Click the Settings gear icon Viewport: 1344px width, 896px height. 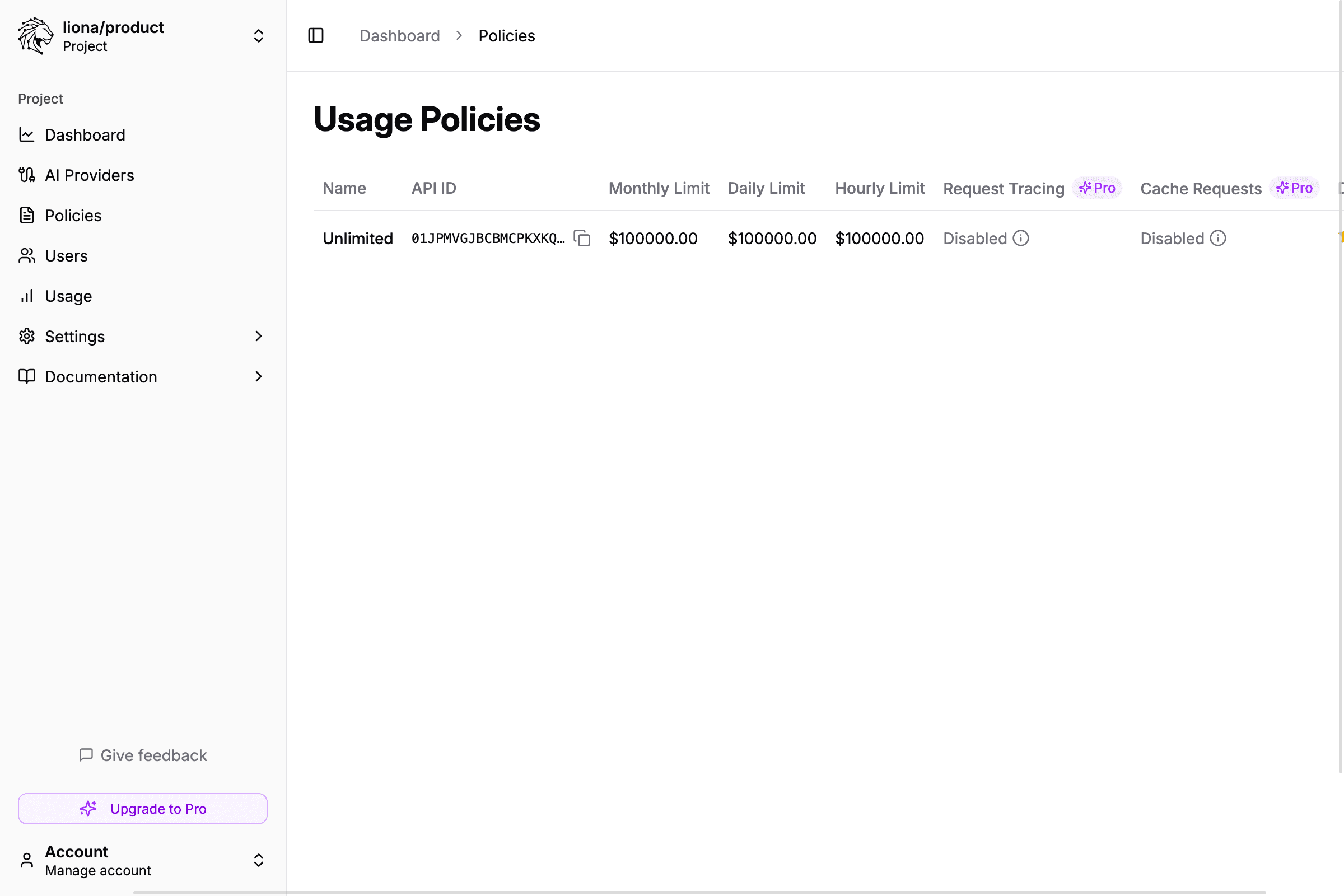[27, 336]
